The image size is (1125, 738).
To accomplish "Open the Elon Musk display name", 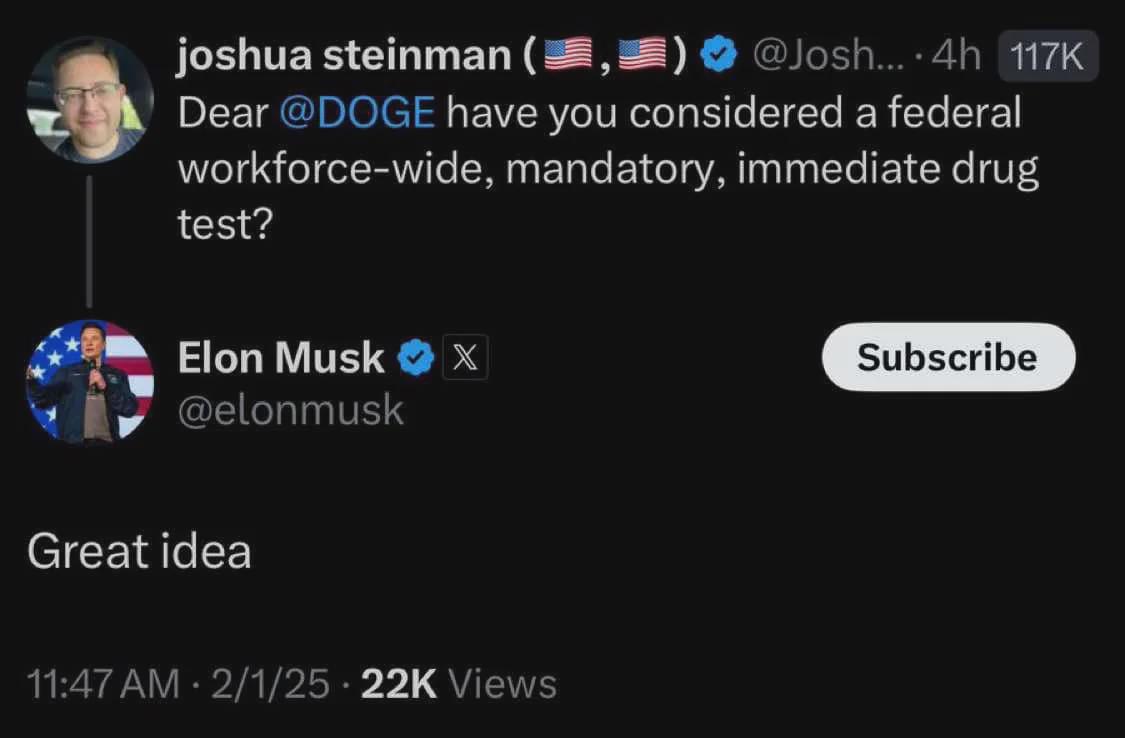I will click(x=281, y=357).
